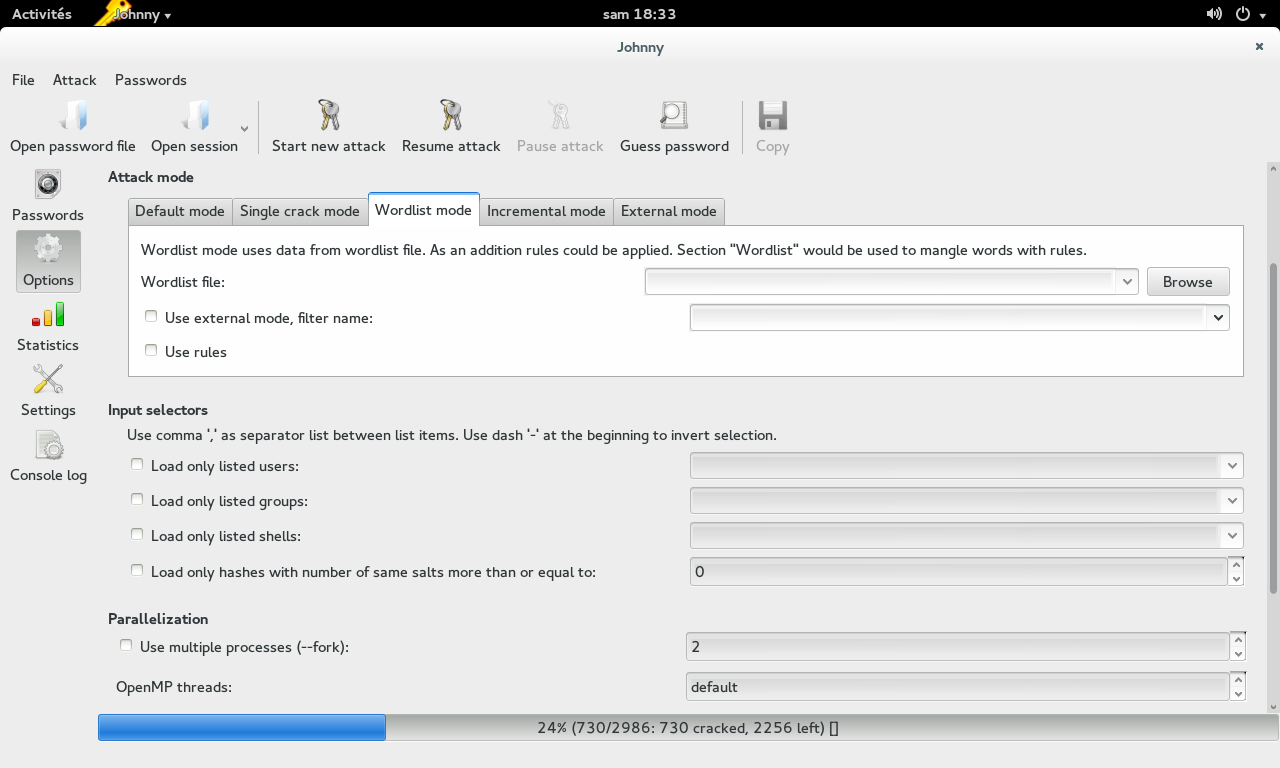The height and width of the screenshot is (768, 1280).
Task: Expand the listed groups combo box
Action: [x=1231, y=501]
